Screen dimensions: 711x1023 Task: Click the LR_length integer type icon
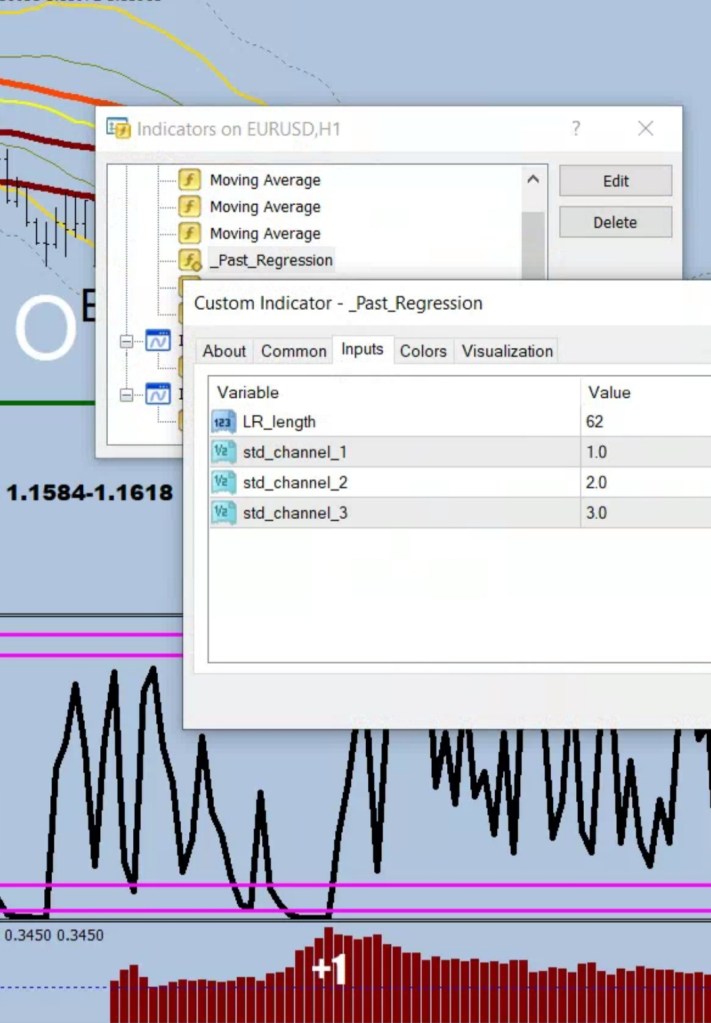point(223,422)
